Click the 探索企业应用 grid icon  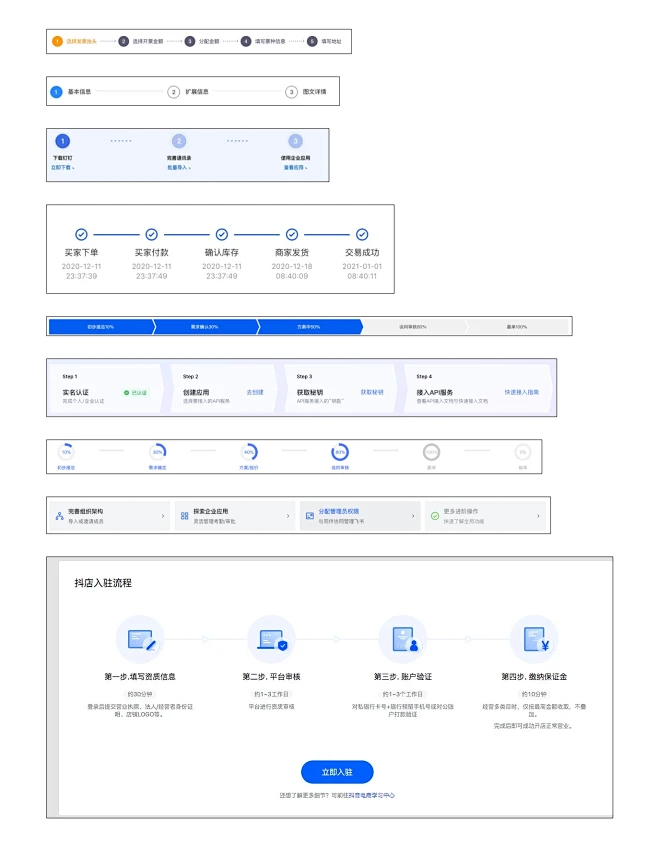[185, 516]
